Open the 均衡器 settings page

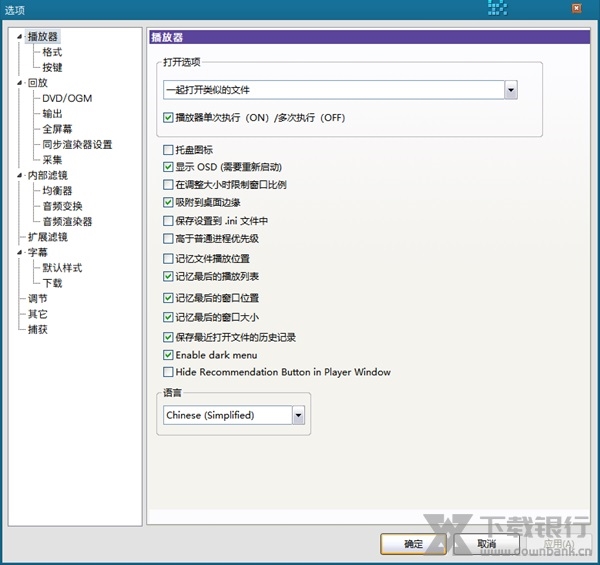click(57, 191)
